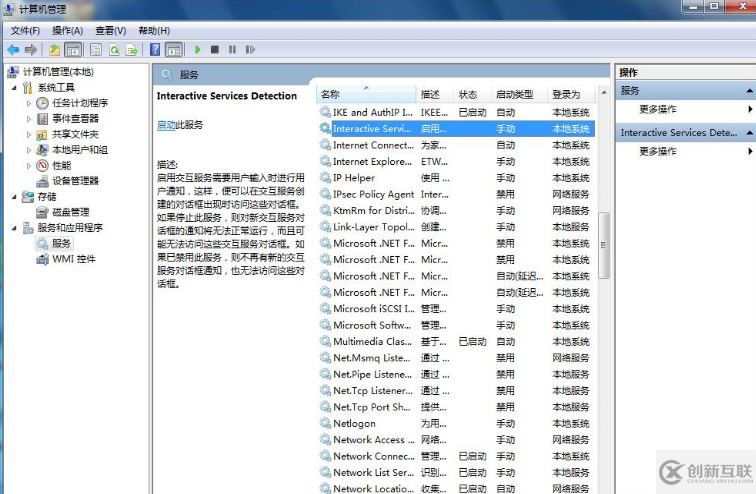Sort by the 登录为 column header
756x494 pixels.
coord(572,94)
